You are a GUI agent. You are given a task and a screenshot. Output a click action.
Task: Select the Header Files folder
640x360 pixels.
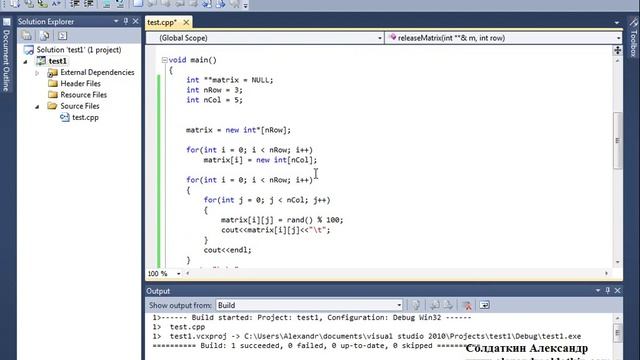[x=80, y=83]
